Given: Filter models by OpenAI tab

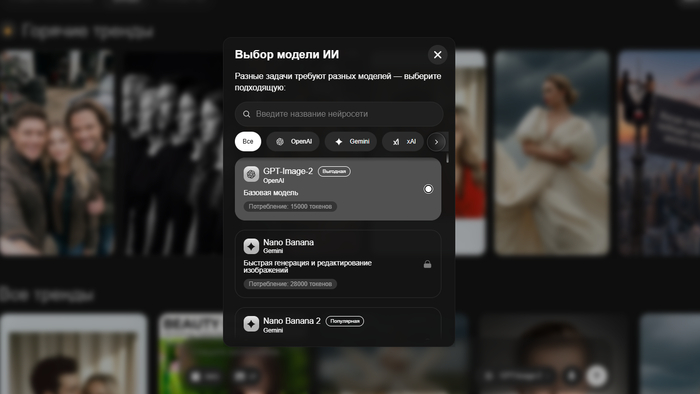Looking at the screenshot, I should pos(293,141).
